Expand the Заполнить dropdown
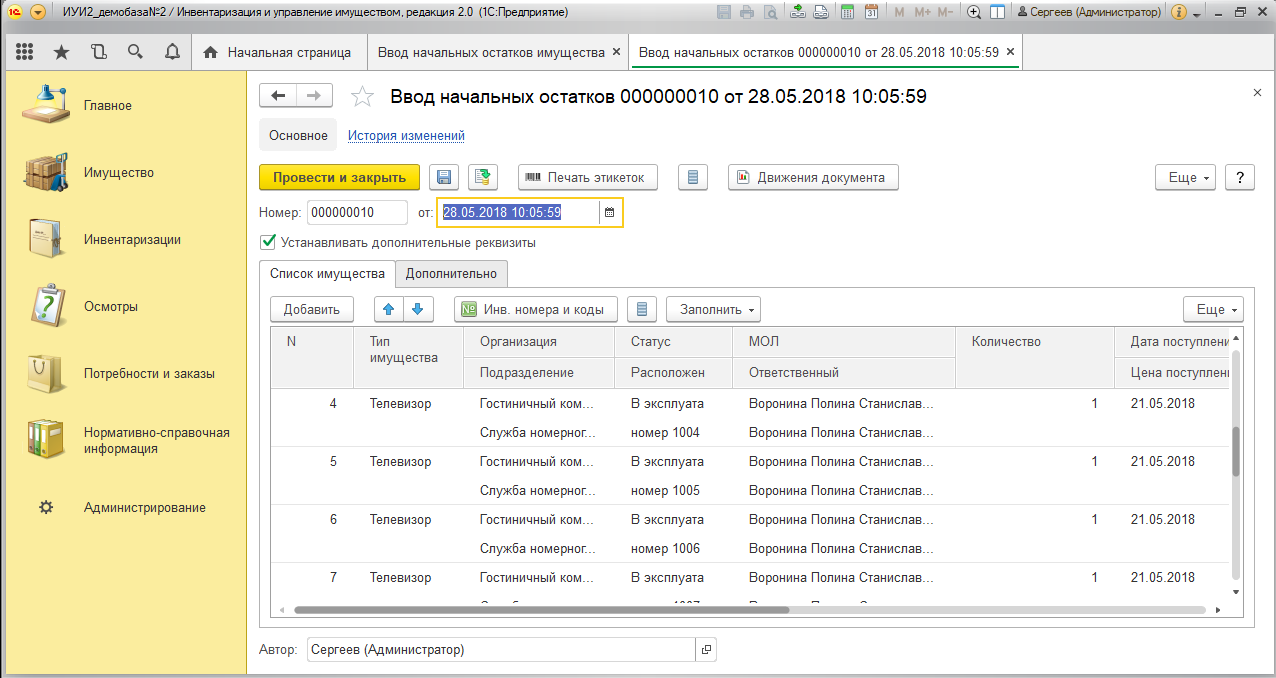The width and height of the screenshot is (1276, 678). click(x=713, y=309)
